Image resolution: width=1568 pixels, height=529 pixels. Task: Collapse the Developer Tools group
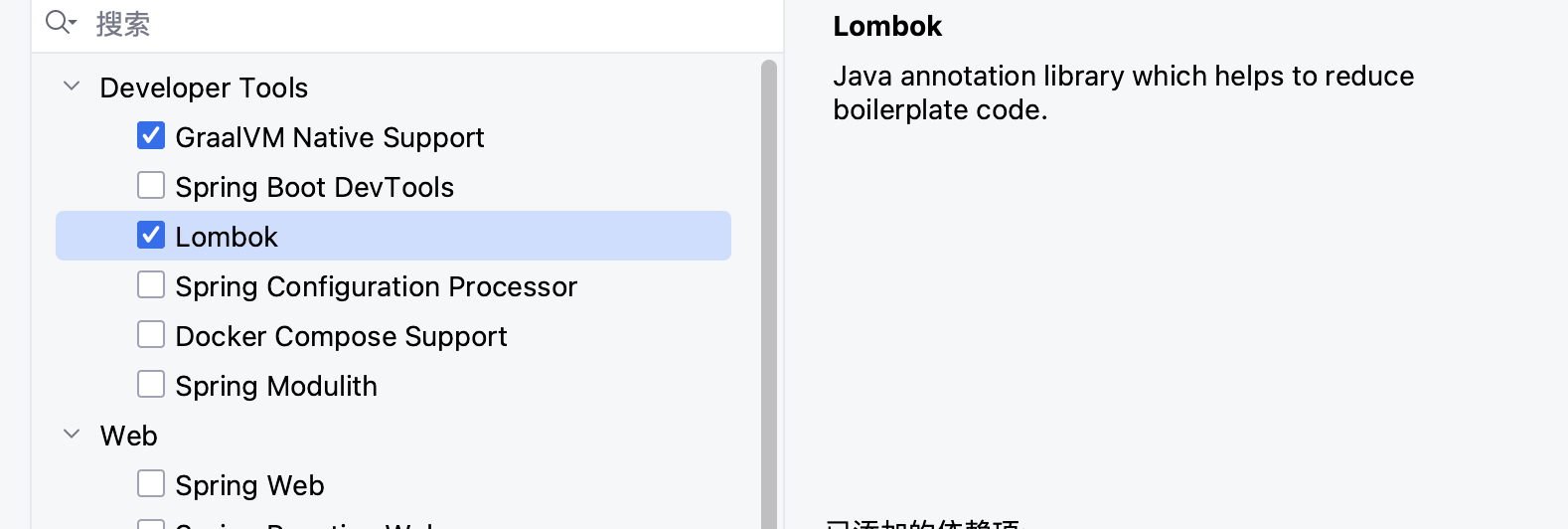(72, 87)
